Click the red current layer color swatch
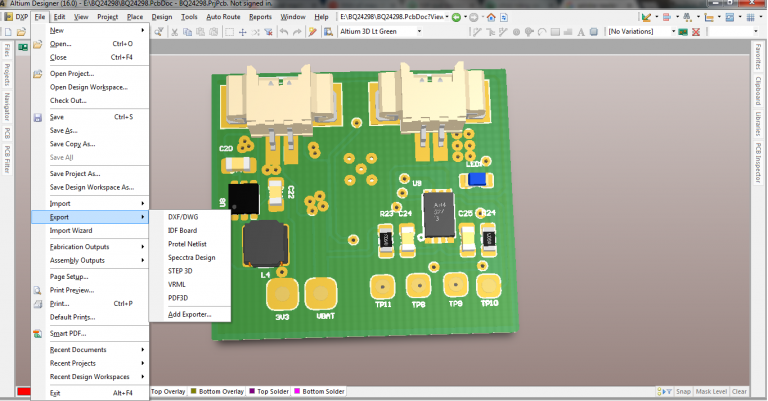The height and width of the screenshot is (401, 768). click(24, 392)
